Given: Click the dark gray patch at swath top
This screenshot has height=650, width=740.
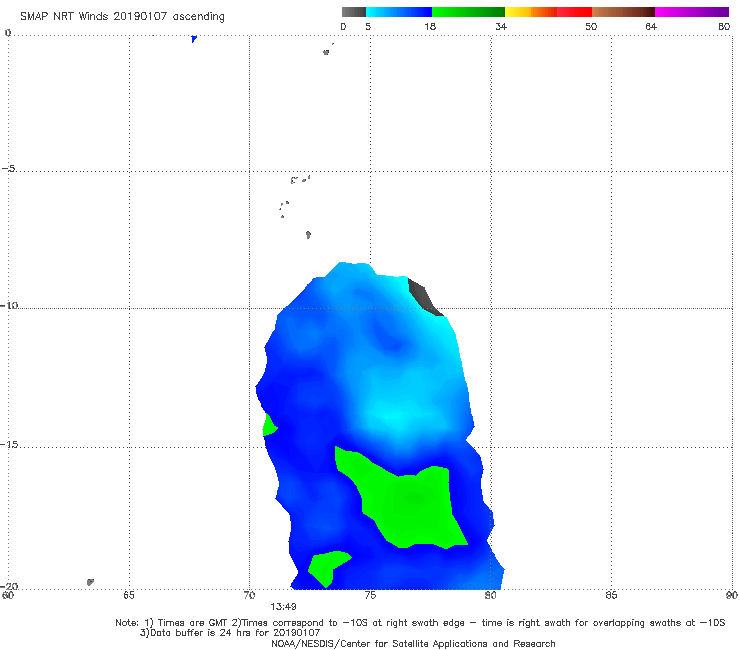Looking at the screenshot, I should (x=424, y=297).
